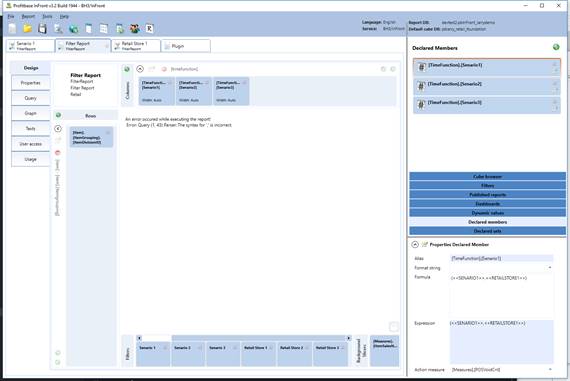The height and width of the screenshot is (381, 570).
Task: Open the Help menu
Action: coord(64,16)
